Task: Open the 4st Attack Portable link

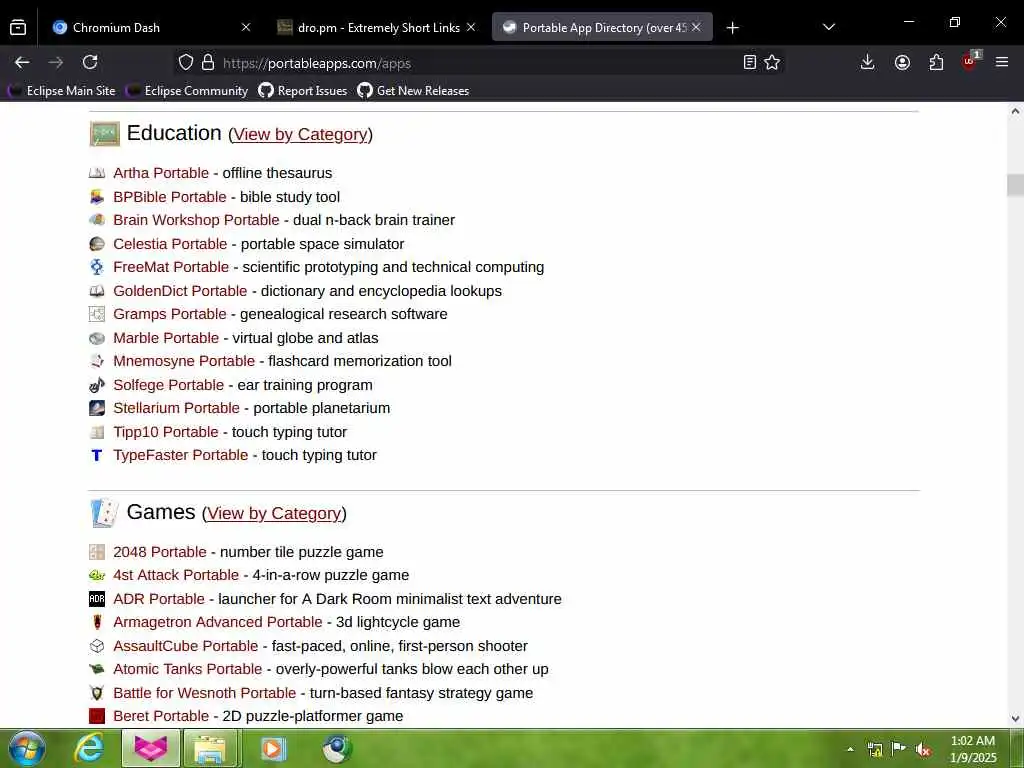Action: pos(176,575)
